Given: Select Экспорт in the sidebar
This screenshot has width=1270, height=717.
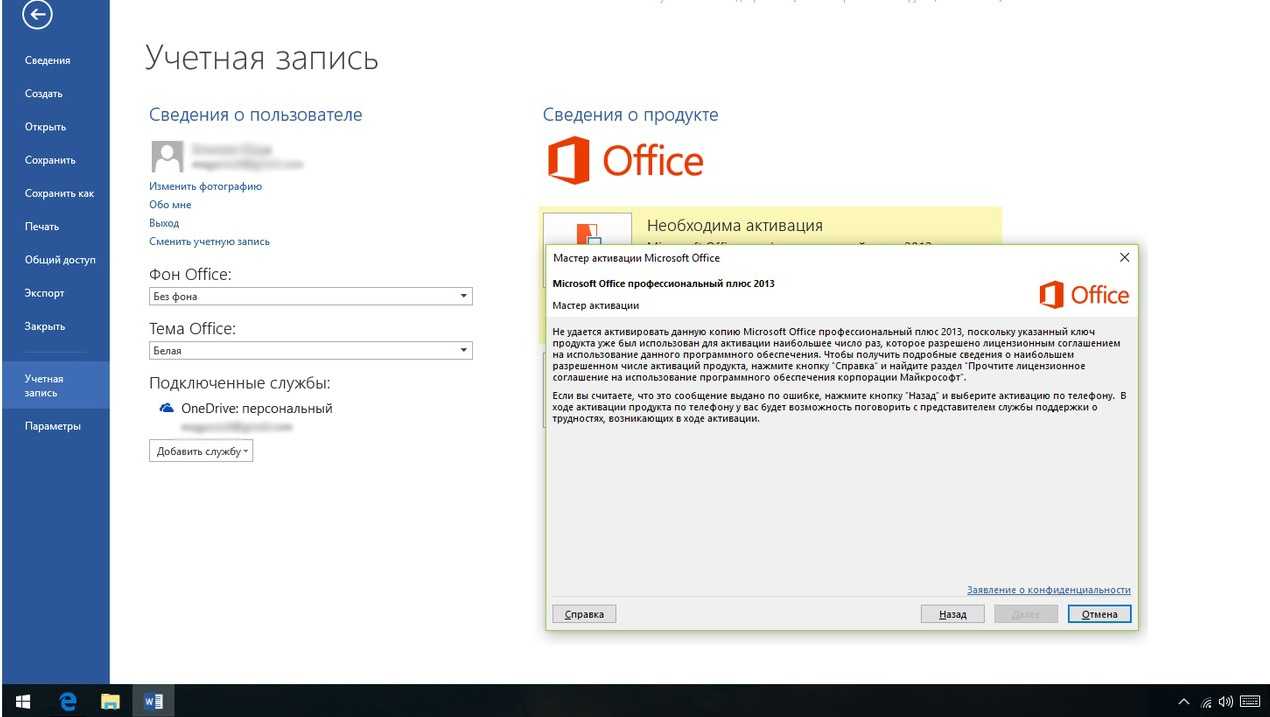Looking at the screenshot, I should tap(45, 293).
